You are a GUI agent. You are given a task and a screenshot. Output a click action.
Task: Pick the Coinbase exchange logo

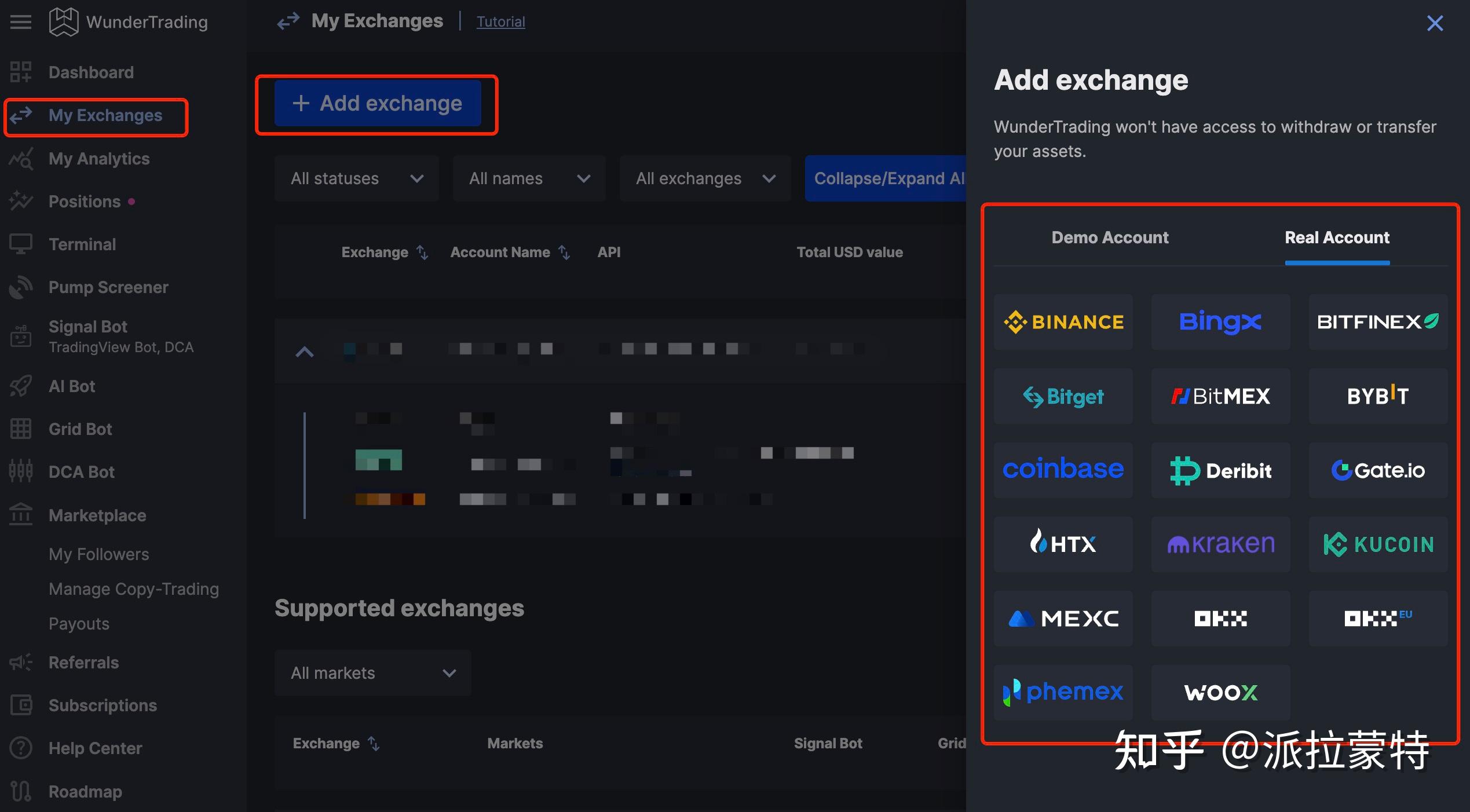coord(1063,470)
